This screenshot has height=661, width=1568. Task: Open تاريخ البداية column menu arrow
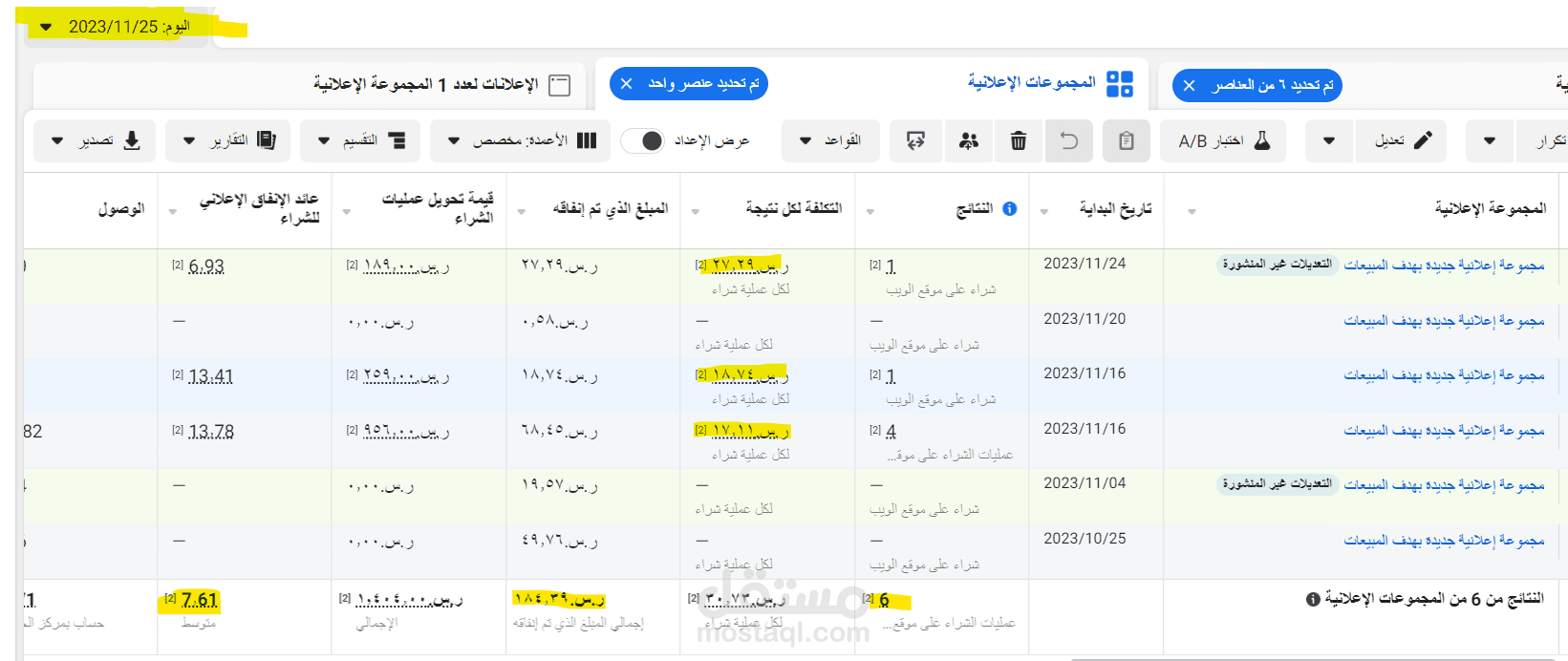coord(1044,211)
